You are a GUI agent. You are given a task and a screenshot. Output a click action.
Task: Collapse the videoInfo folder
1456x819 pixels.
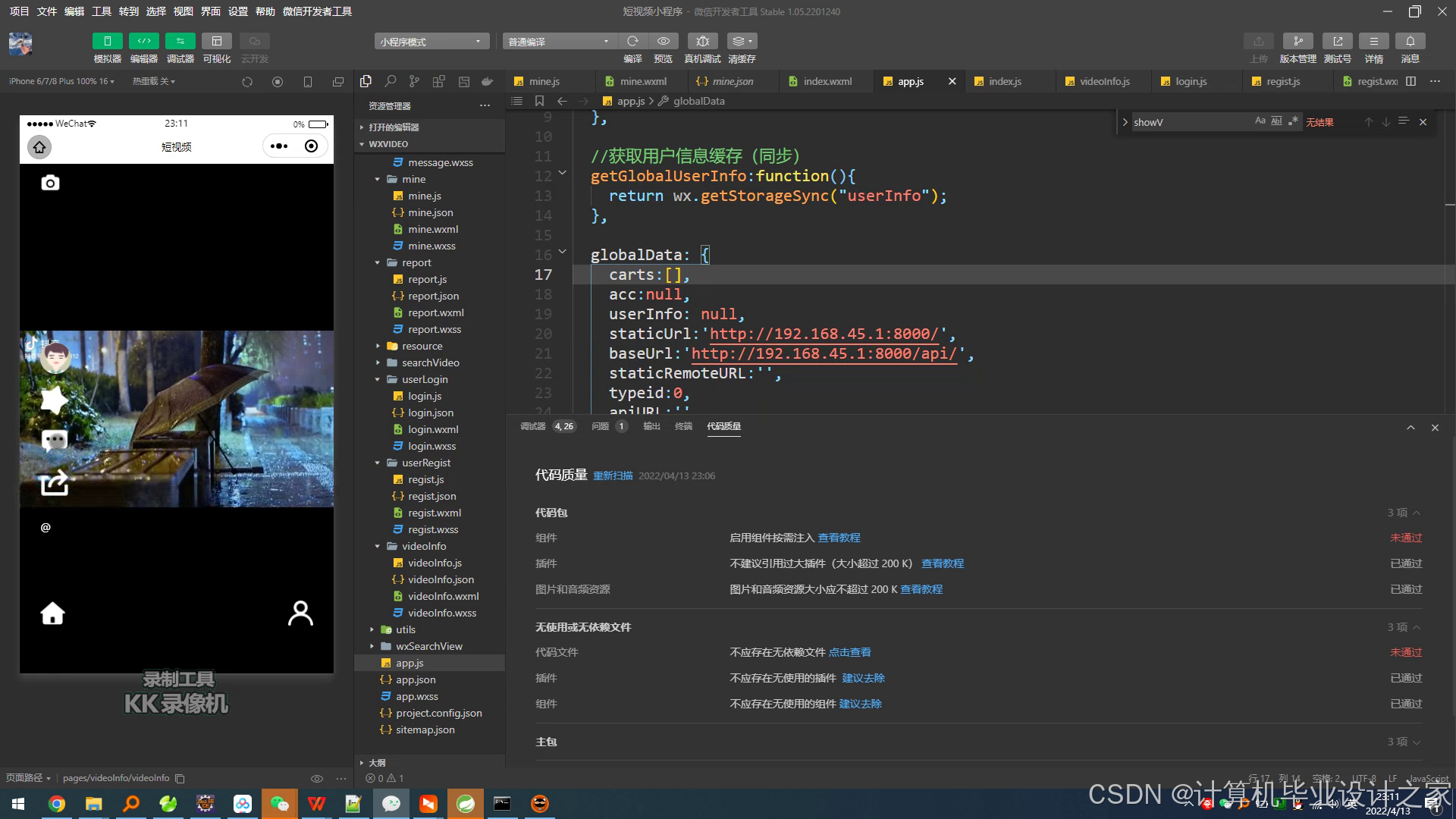pos(423,546)
